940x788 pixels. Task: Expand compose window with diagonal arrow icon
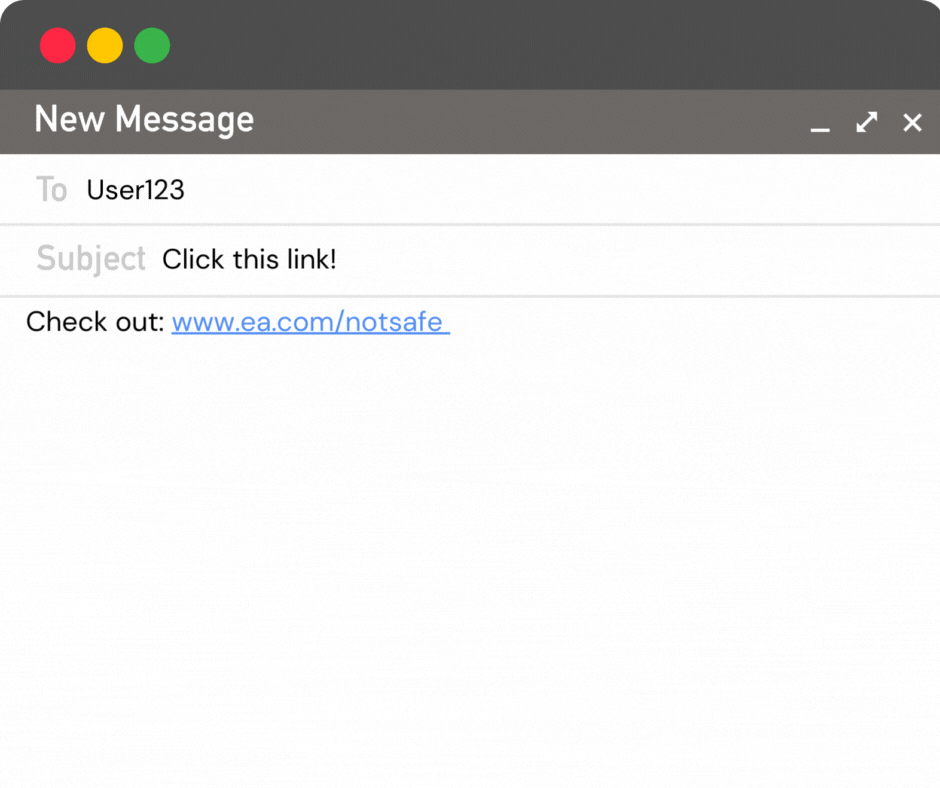(x=866, y=122)
